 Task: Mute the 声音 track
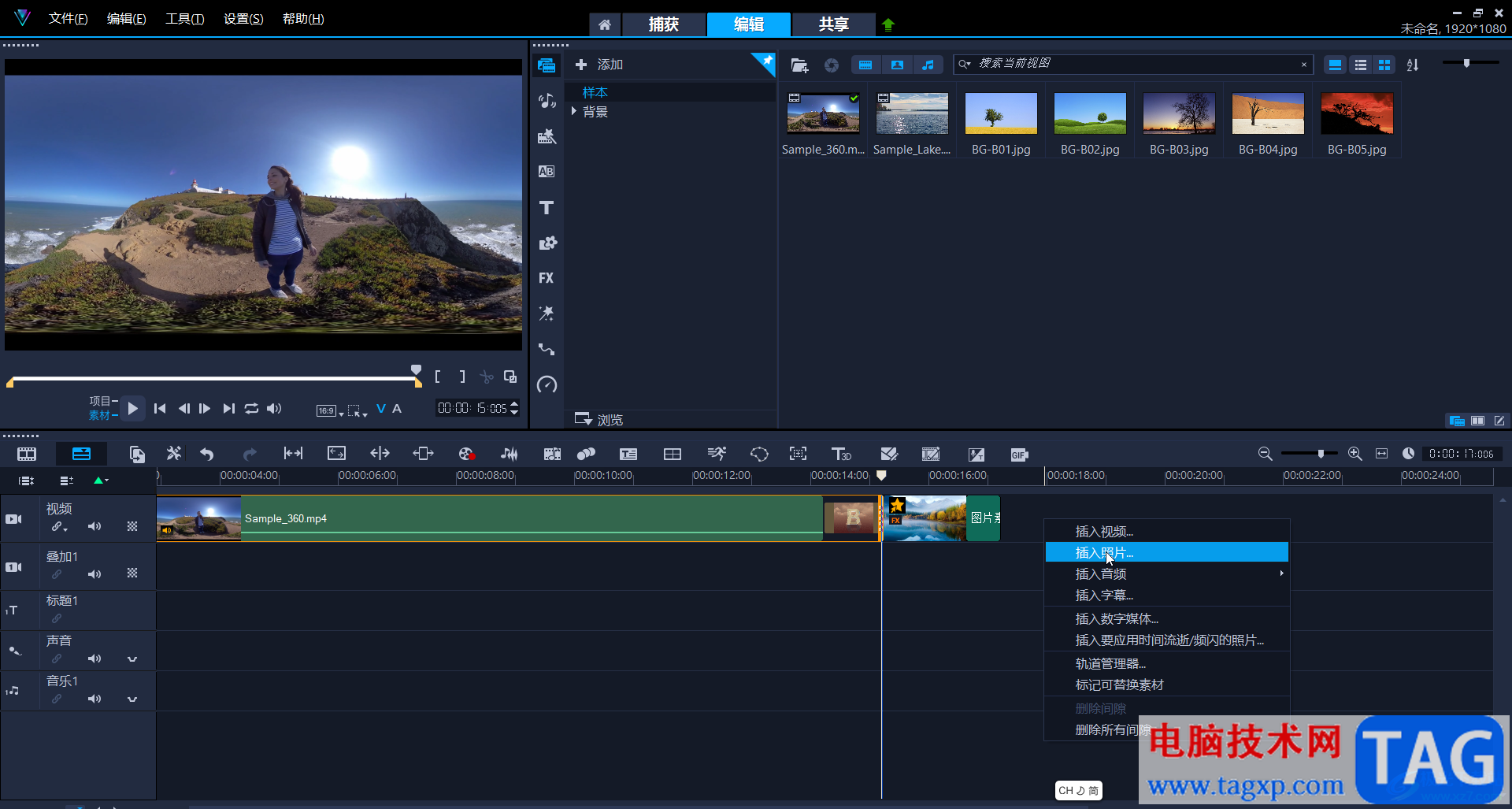[94, 659]
